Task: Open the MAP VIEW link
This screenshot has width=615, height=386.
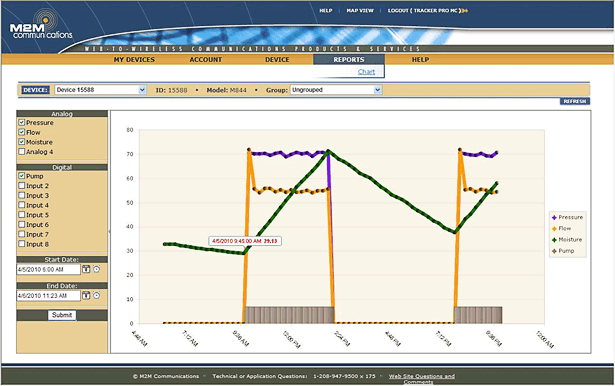Action: 360,11
